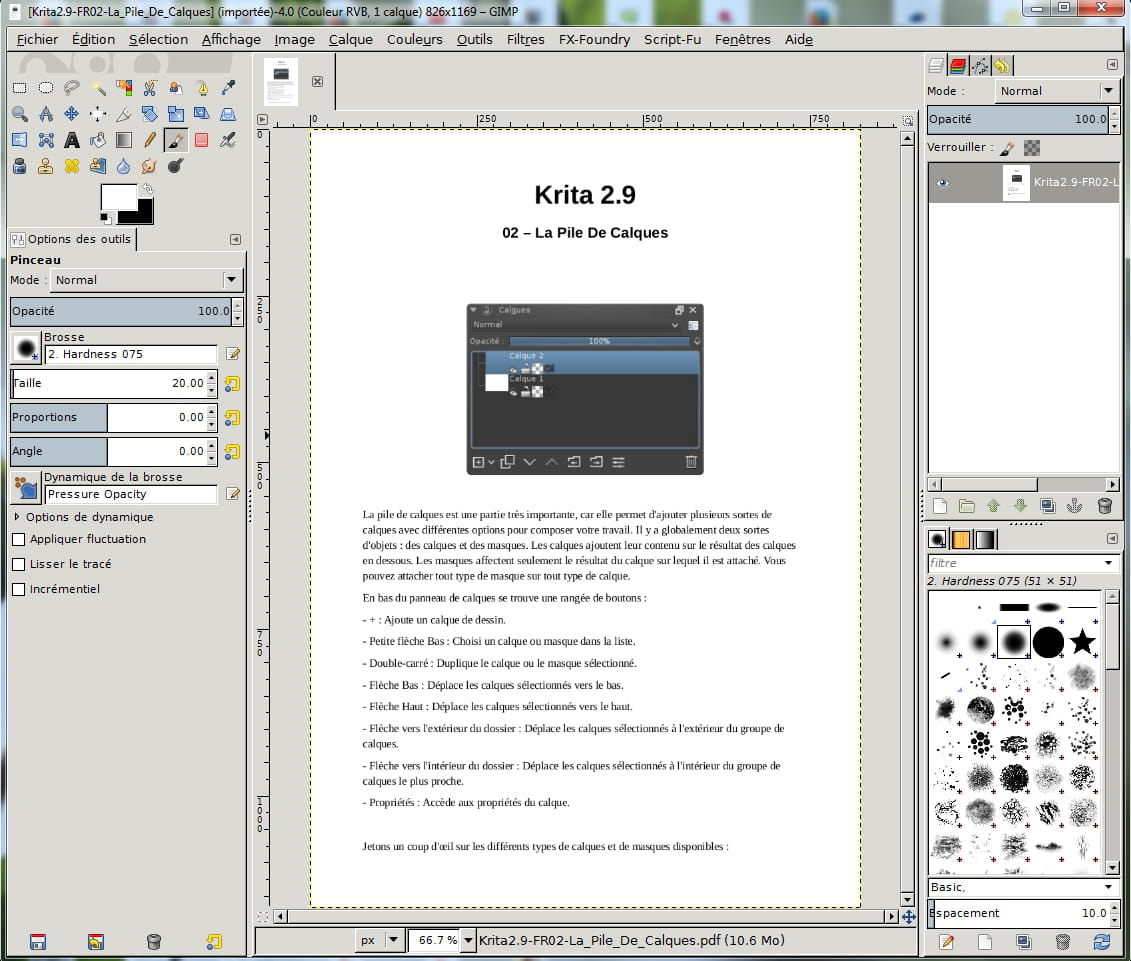The image size is (1131, 961).
Task: Select the Zoom magnifier tool
Action: pyautogui.click(x=19, y=114)
